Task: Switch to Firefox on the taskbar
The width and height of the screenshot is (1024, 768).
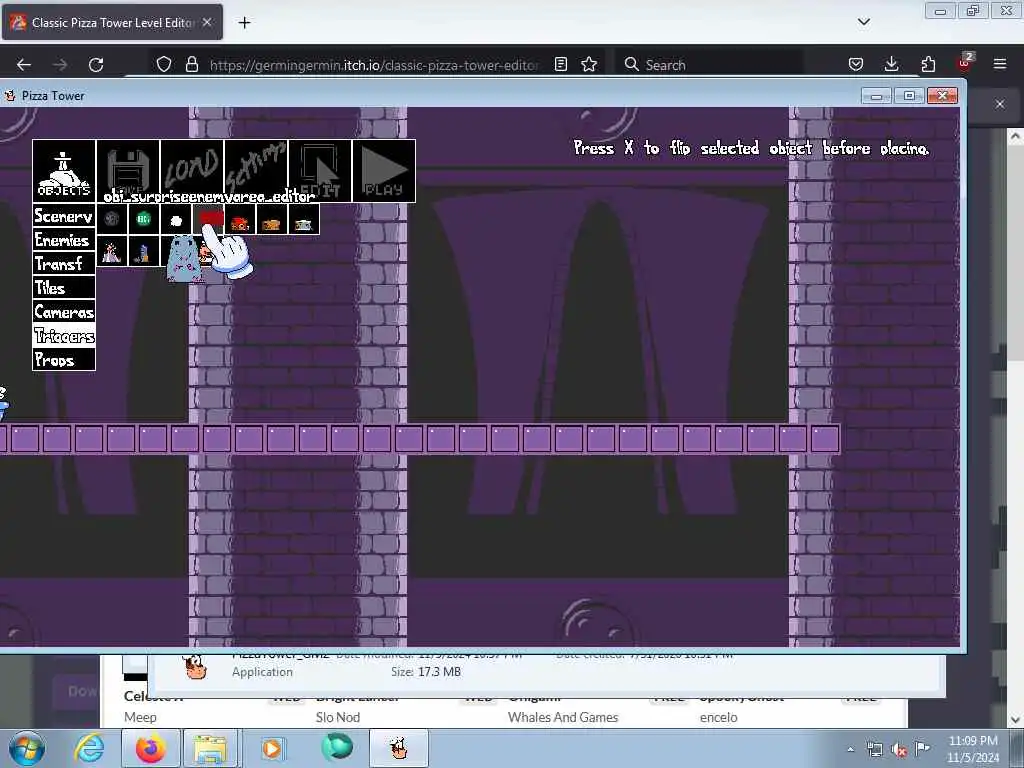Action: point(151,748)
